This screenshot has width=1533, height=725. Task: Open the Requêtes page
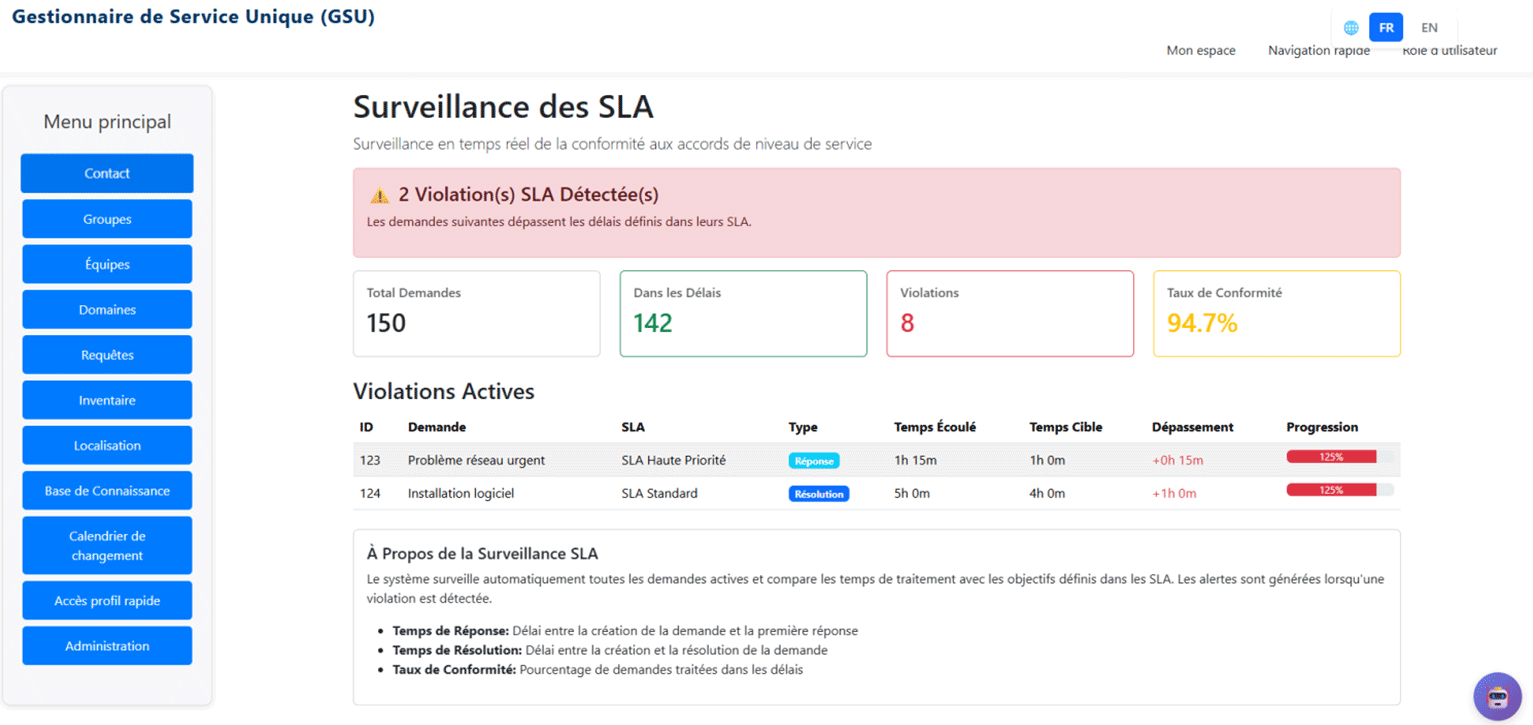[x=106, y=354]
